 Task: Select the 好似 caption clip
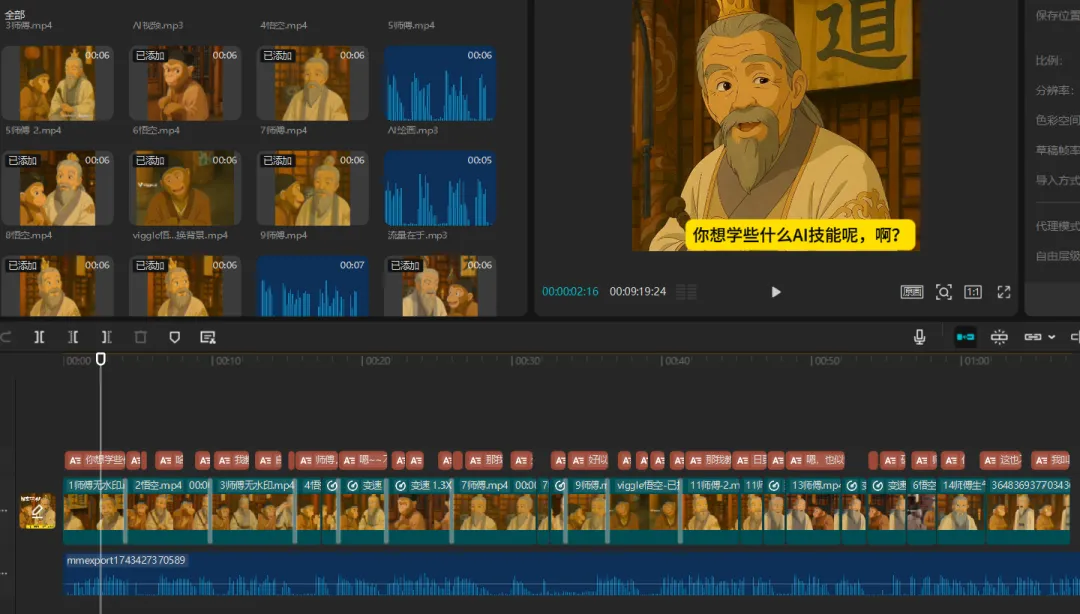(x=588, y=460)
